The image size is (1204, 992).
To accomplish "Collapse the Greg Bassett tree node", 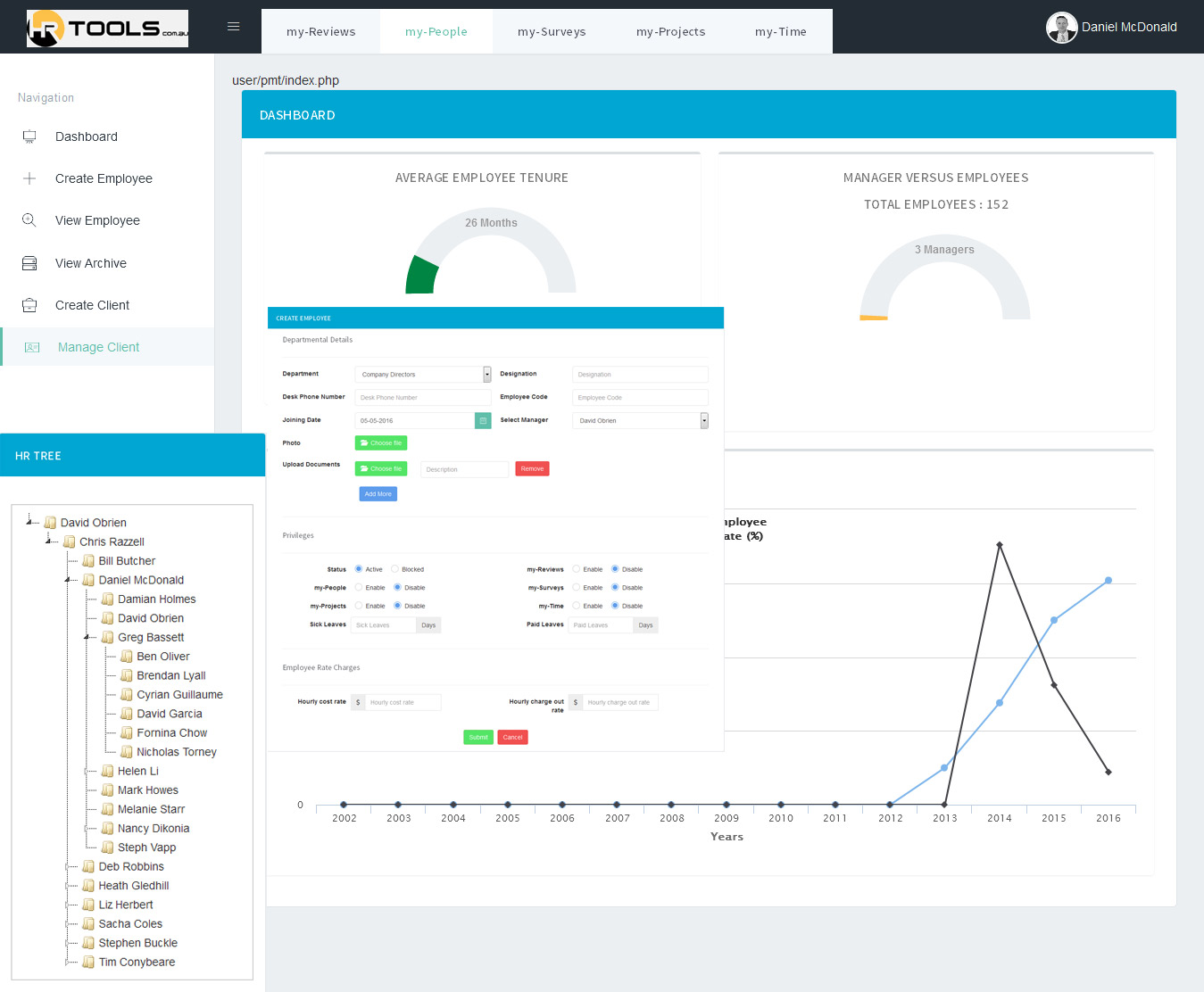I will tap(87, 637).
